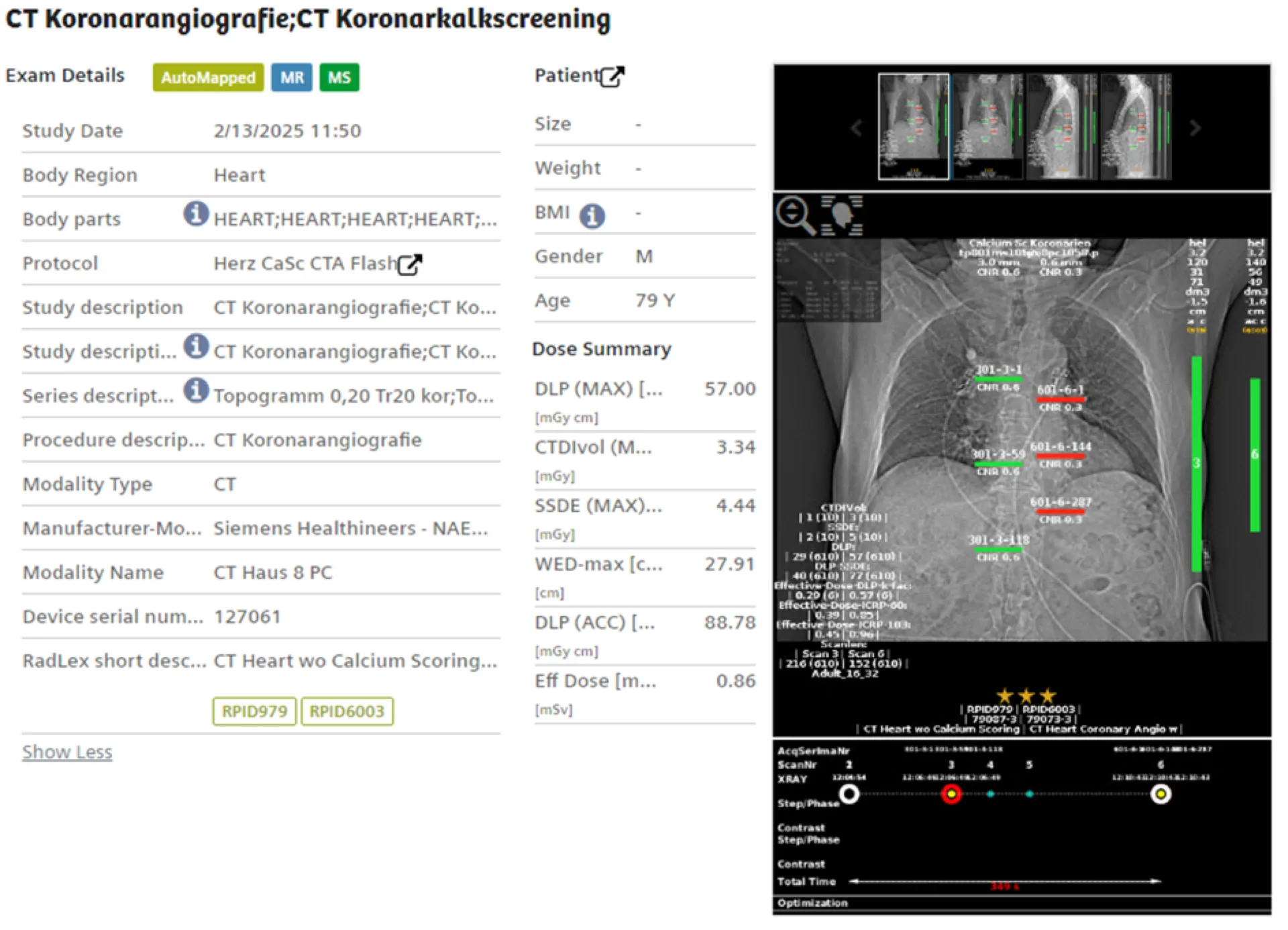
Task: Select the second topogram thumbnail
Action: click(x=987, y=126)
